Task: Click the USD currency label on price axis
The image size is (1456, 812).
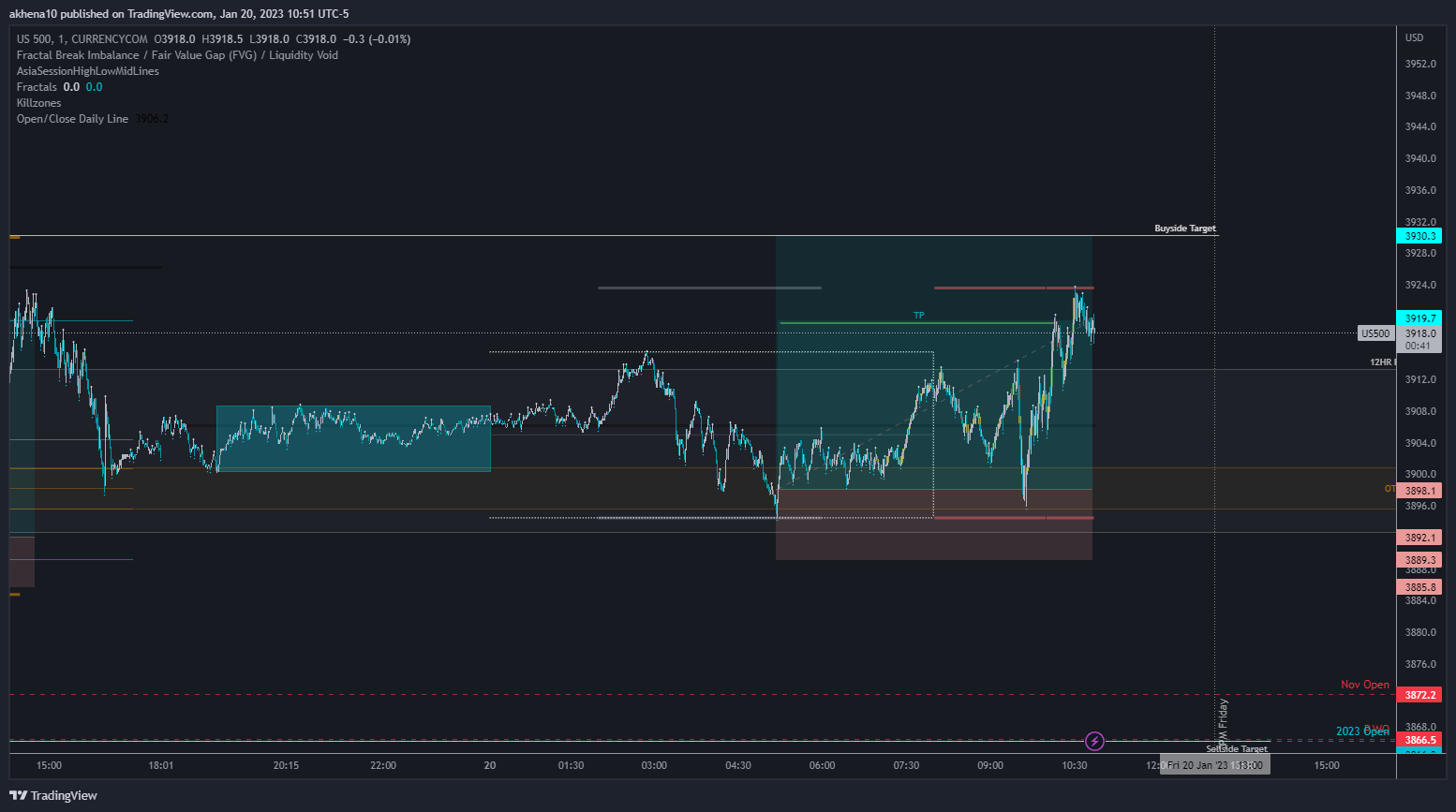Action: tap(1414, 38)
